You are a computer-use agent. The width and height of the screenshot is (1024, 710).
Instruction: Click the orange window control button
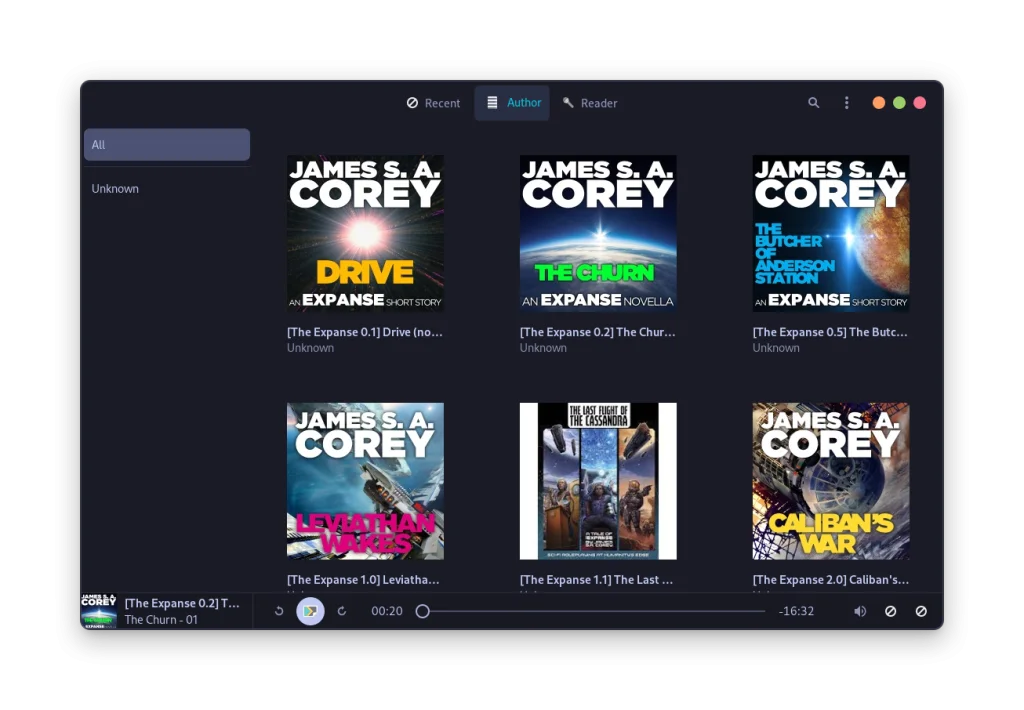[x=878, y=103]
